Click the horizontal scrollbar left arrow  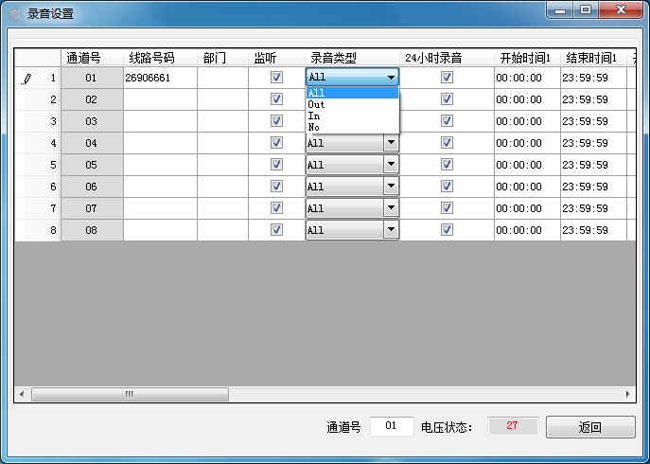click(21, 394)
